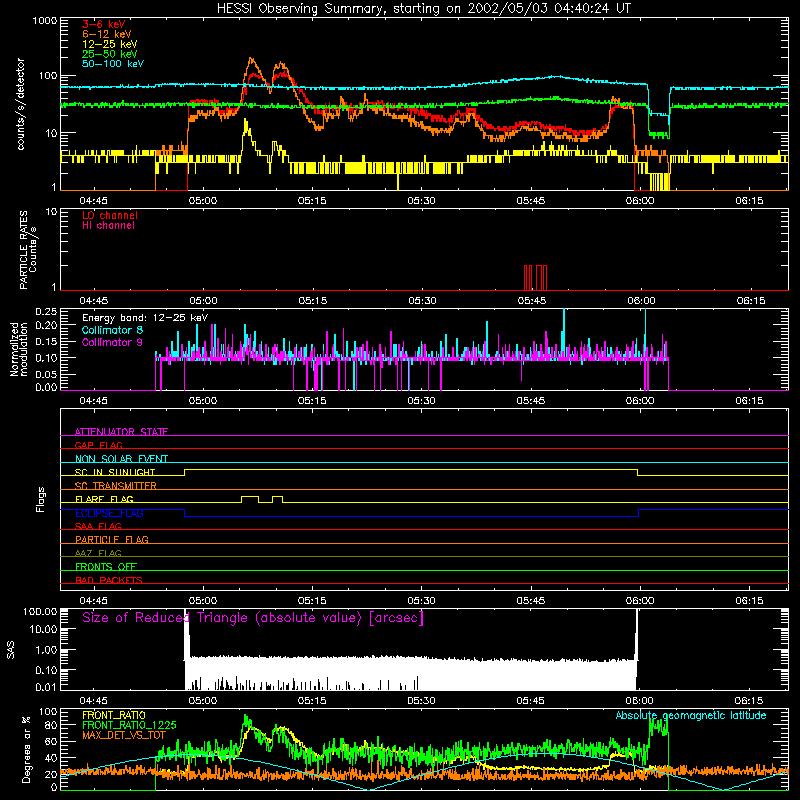Click the 05:30 time tick under the SAS panel

421,701
